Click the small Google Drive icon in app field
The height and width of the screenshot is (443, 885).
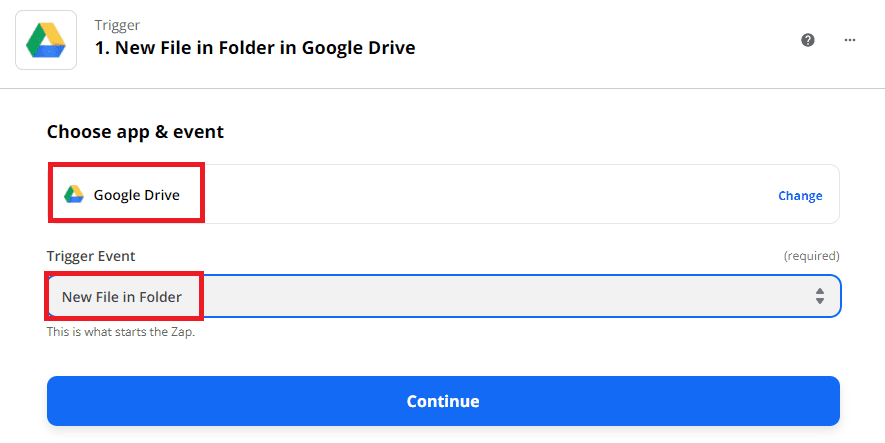tap(73, 195)
